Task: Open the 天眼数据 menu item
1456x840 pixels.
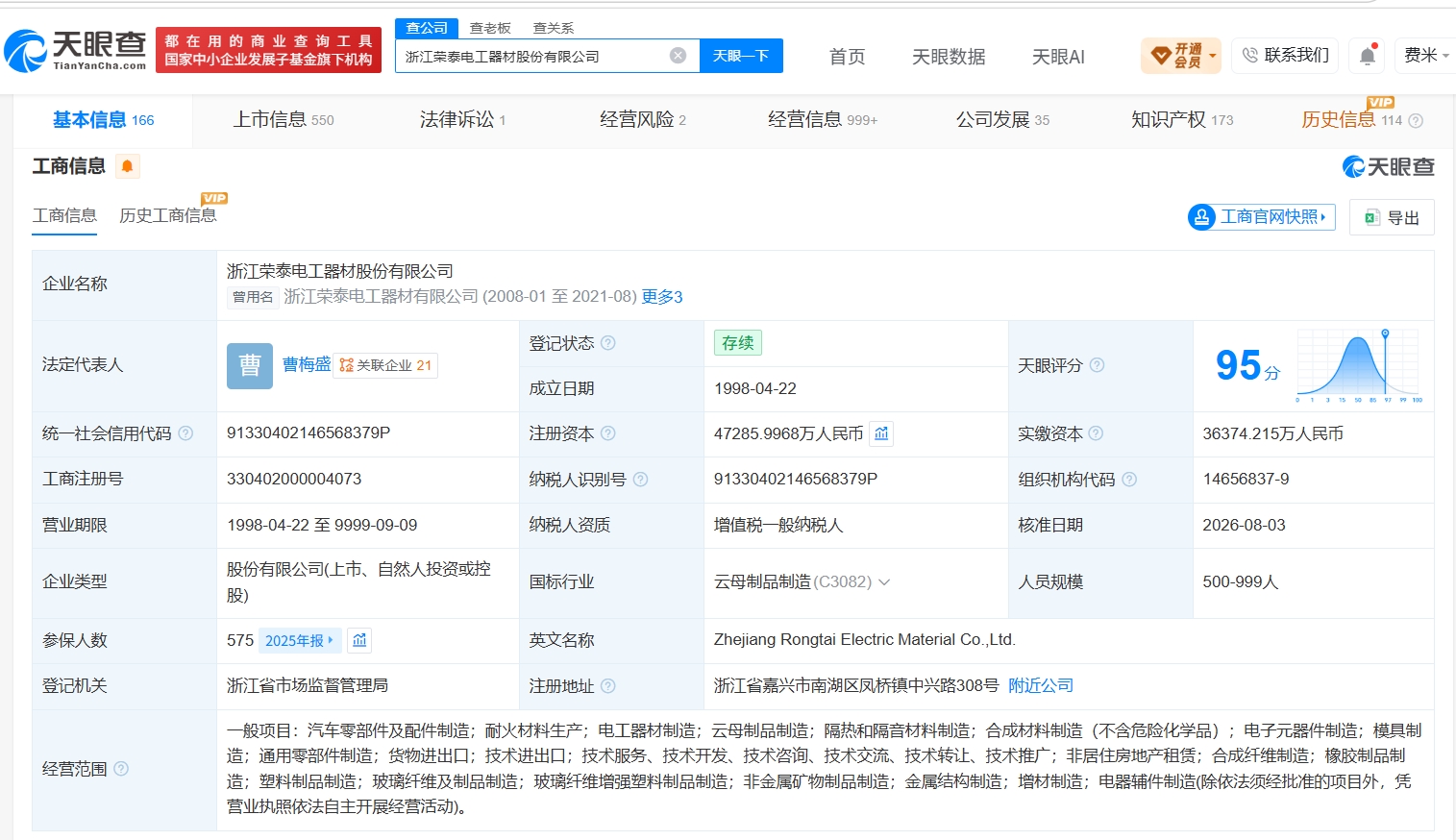Action: (x=949, y=57)
